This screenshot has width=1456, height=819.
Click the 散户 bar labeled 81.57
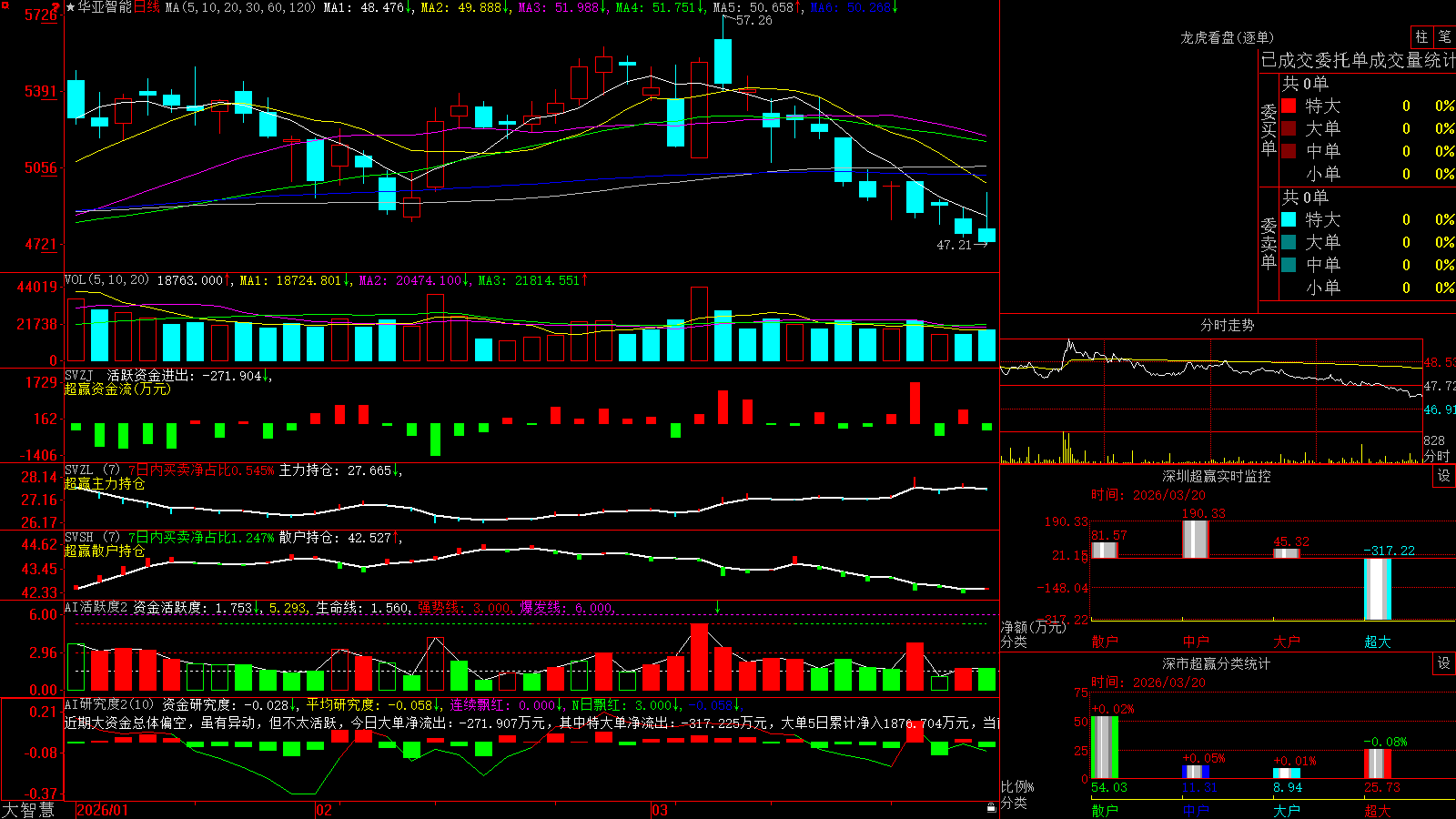pos(1105,551)
